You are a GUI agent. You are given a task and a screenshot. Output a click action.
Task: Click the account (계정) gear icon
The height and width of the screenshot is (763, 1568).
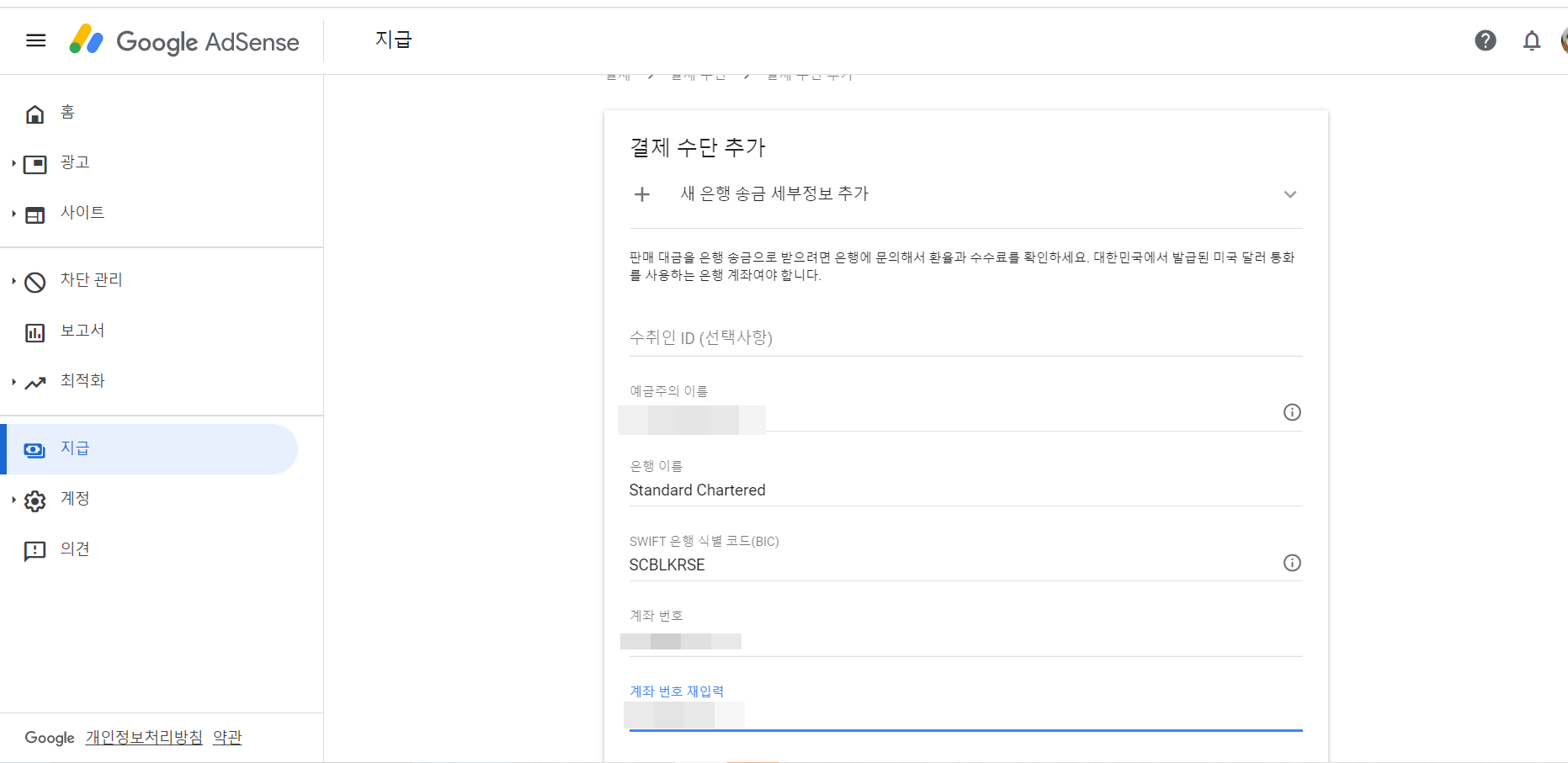(35, 501)
